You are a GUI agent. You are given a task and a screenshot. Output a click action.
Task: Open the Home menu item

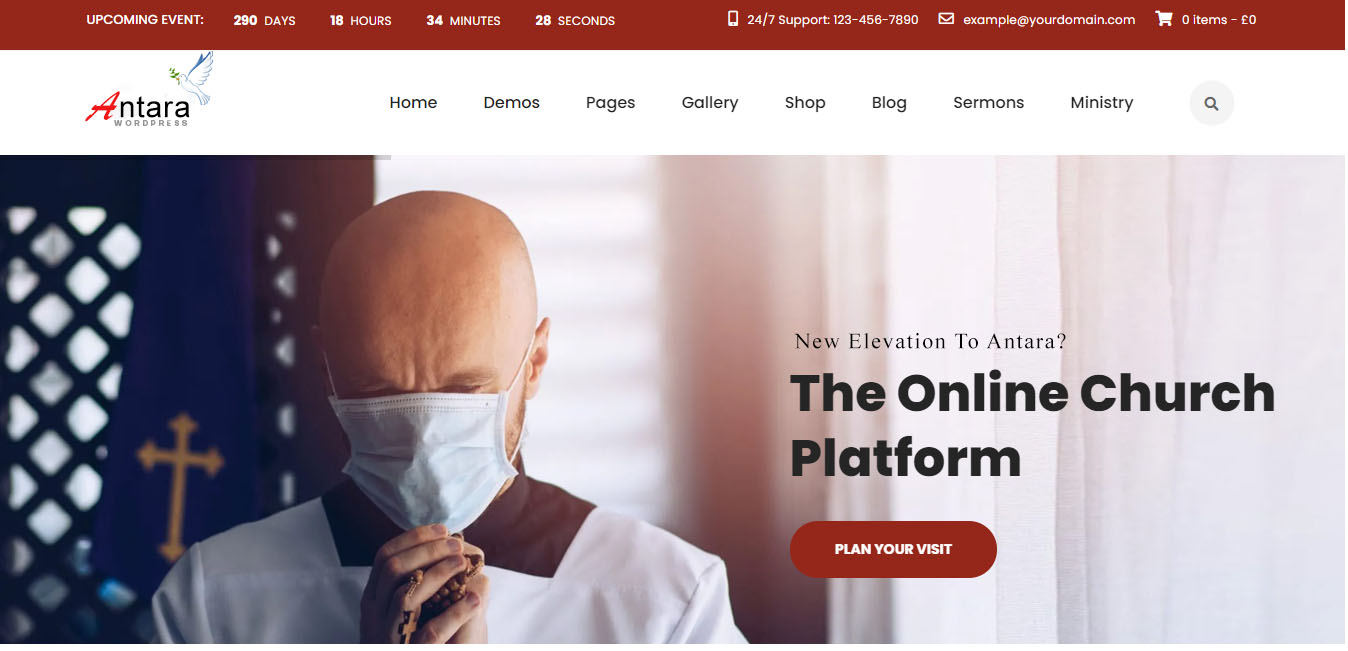413,102
